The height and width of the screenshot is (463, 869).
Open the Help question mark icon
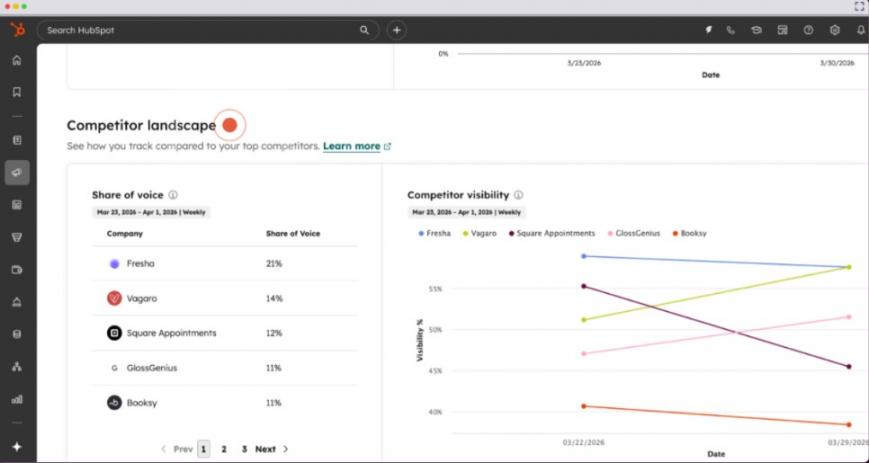[x=809, y=30]
